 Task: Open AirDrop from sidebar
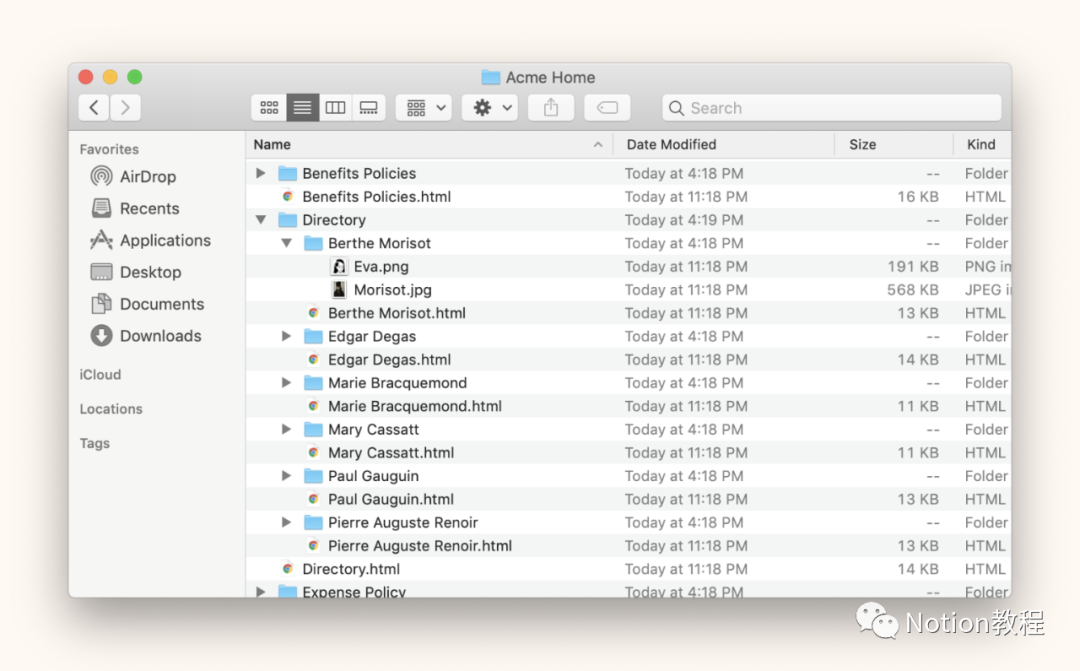tap(147, 177)
